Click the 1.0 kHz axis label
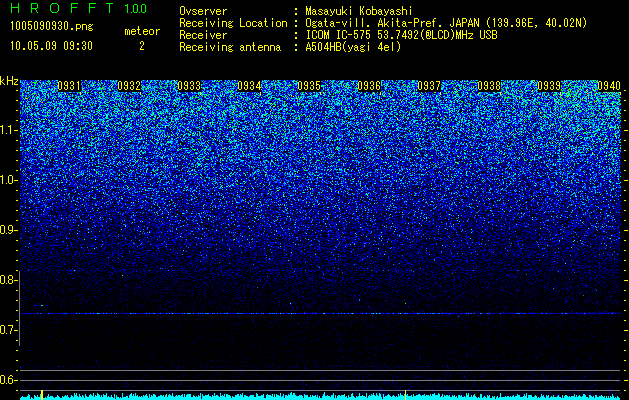The height and width of the screenshot is (400, 629). tap(8, 180)
